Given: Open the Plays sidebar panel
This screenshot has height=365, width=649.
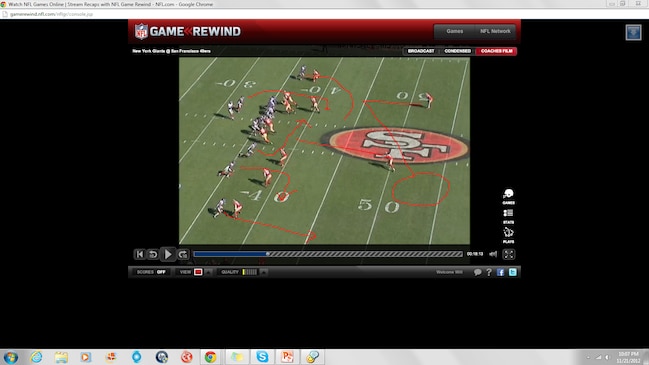Looking at the screenshot, I should point(508,235).
